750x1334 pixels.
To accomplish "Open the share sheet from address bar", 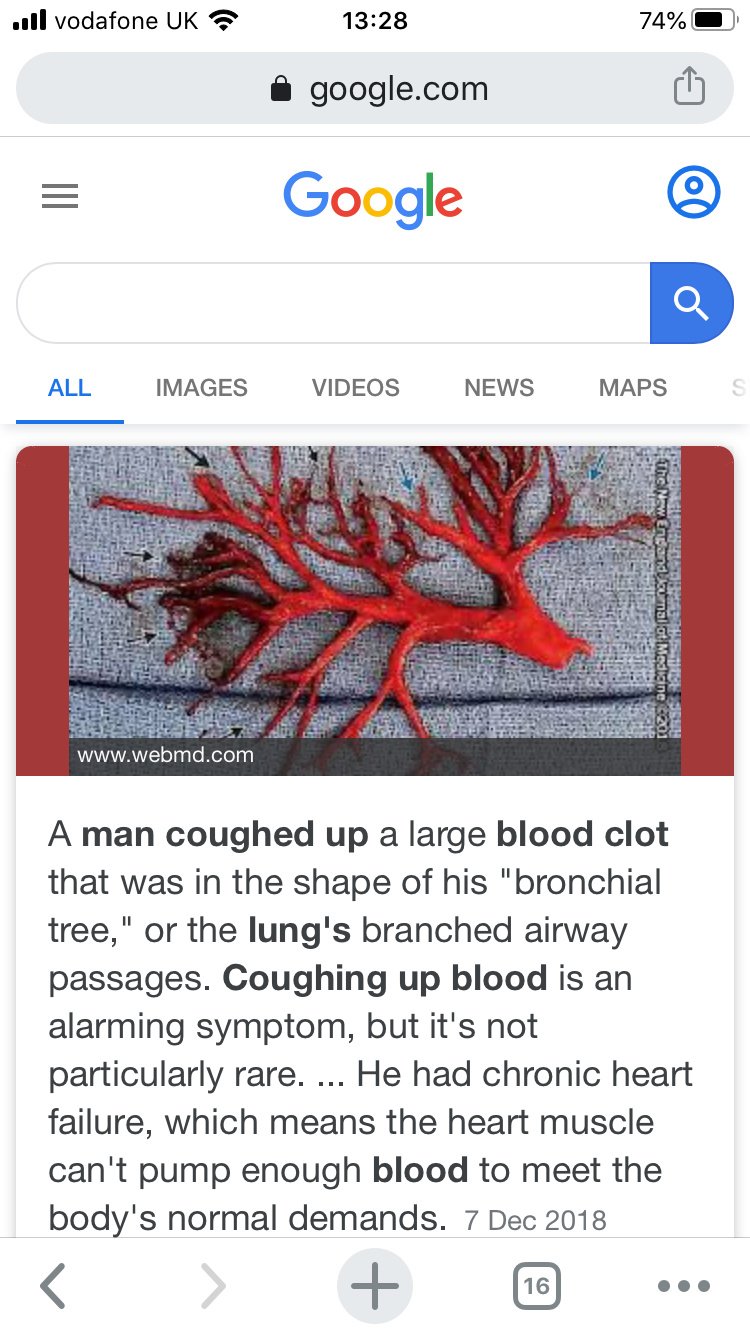I will 689,88.
